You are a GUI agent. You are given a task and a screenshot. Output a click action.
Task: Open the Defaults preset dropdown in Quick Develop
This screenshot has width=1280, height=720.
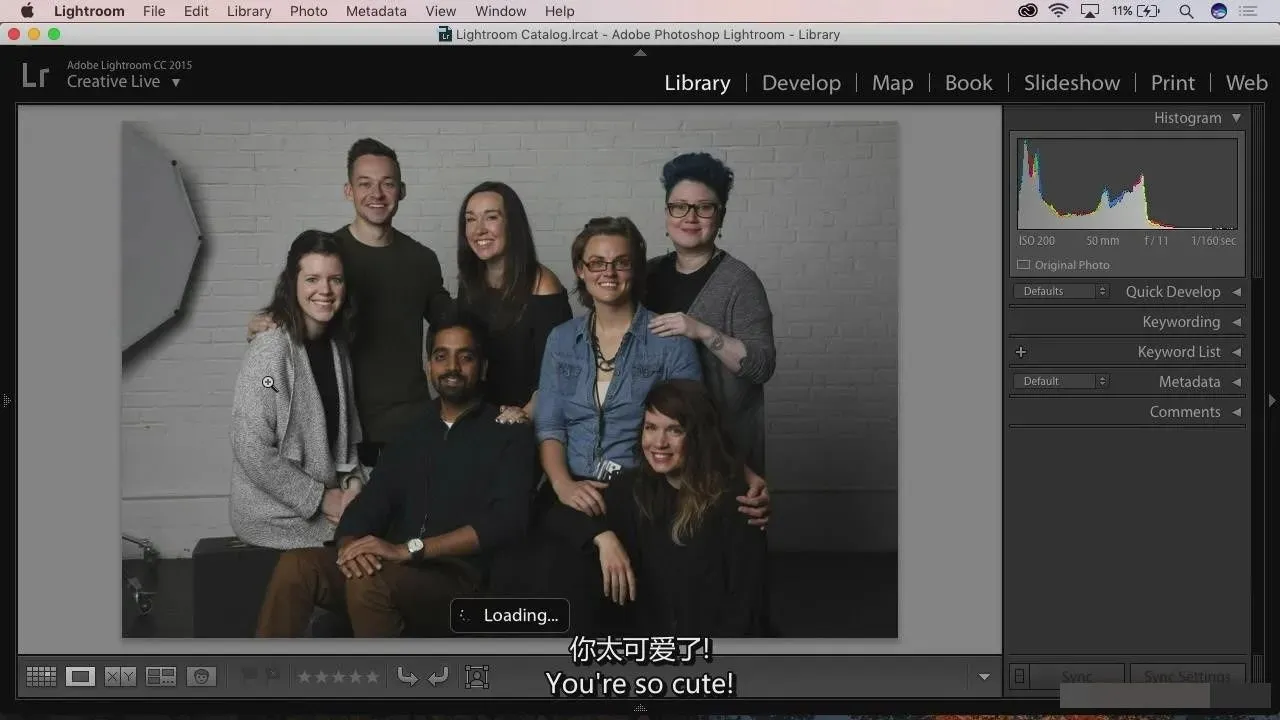[1060, 291]
